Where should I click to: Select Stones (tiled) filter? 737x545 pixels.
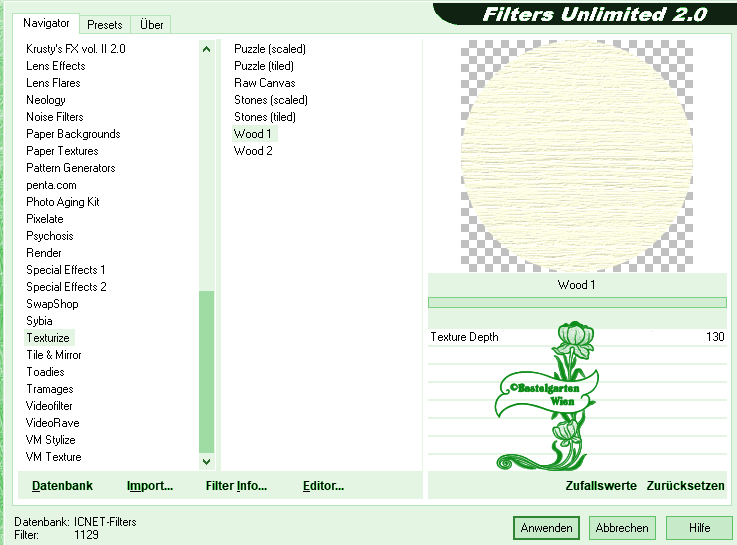pyautogui.click(x=265, y=117)
